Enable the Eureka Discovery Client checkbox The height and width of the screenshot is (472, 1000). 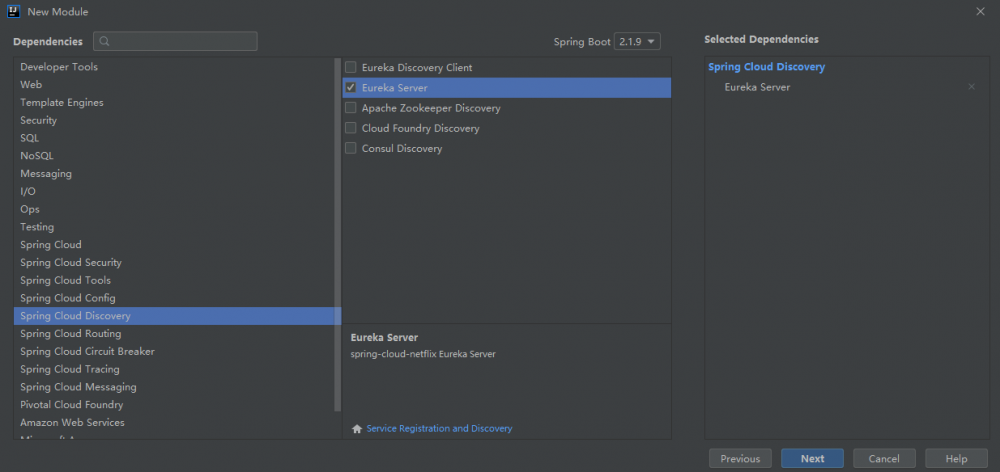coord(351,68)
